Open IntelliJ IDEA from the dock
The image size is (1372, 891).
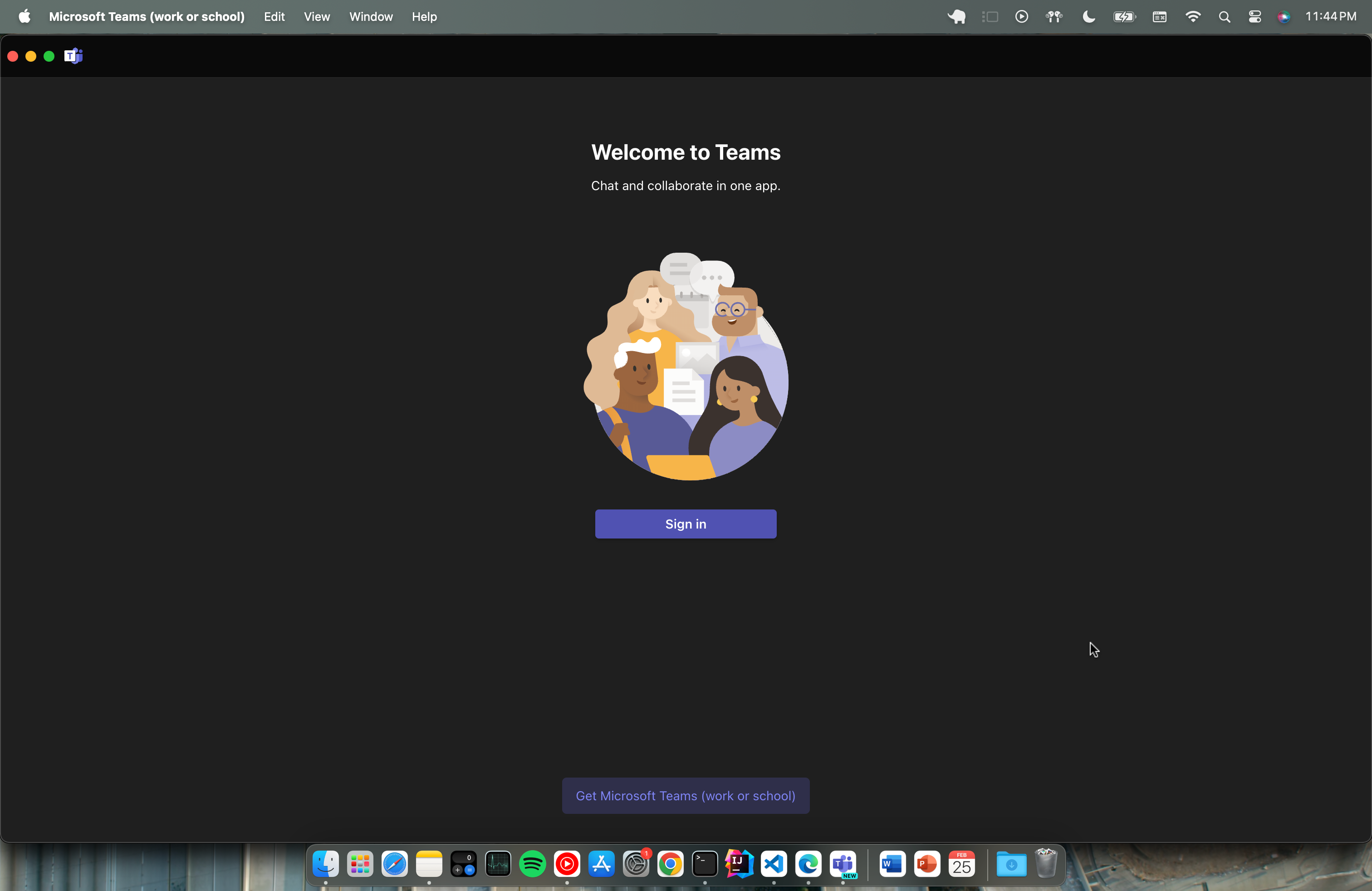tap(739, 865)
